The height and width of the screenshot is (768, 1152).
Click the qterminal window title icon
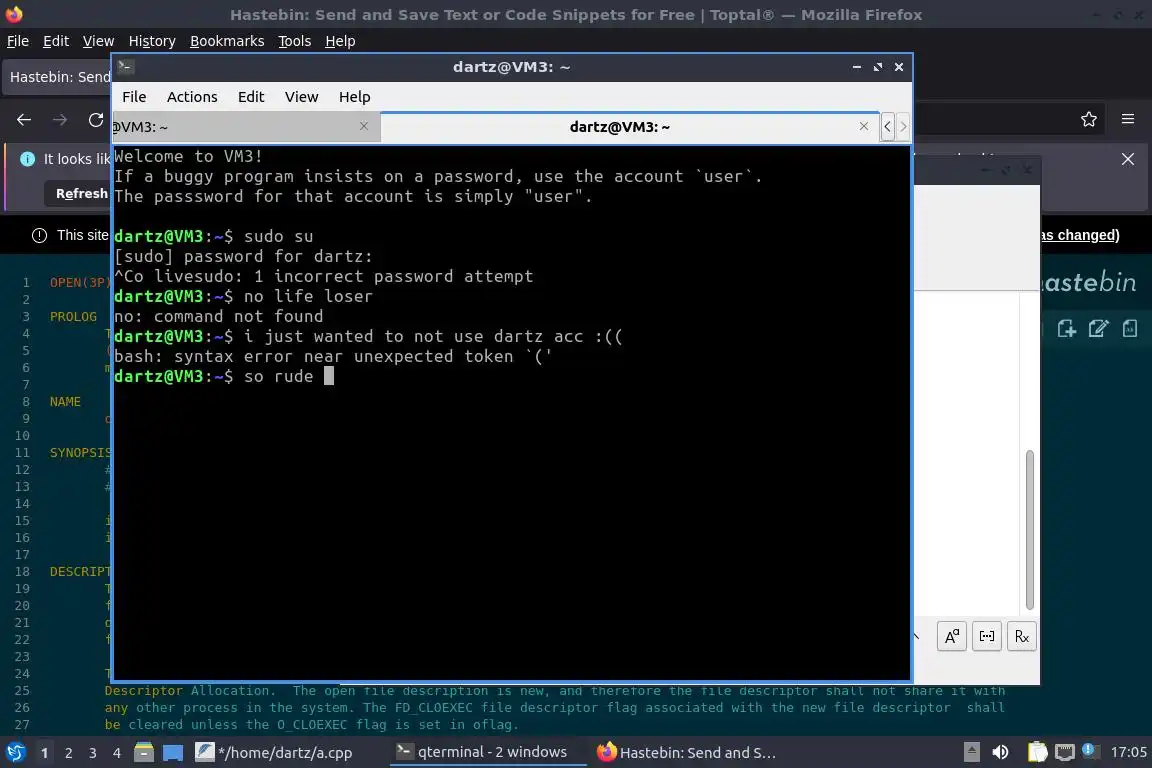pos(126,67)
